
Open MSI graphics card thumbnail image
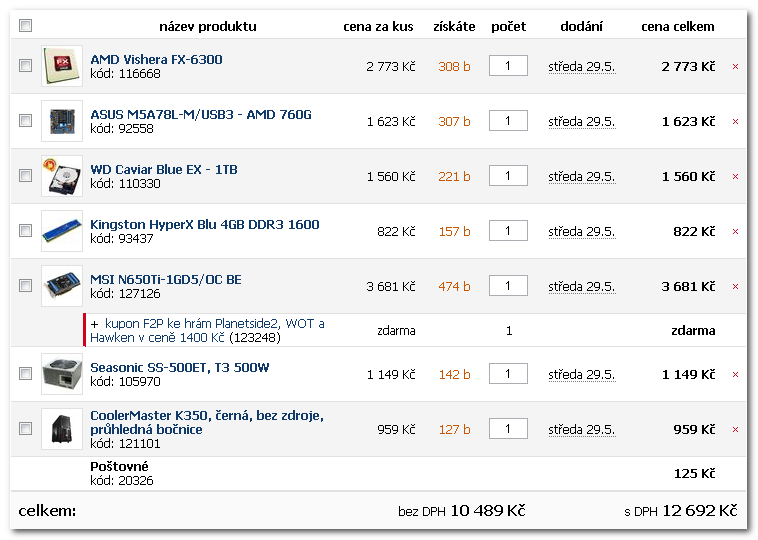62,286
